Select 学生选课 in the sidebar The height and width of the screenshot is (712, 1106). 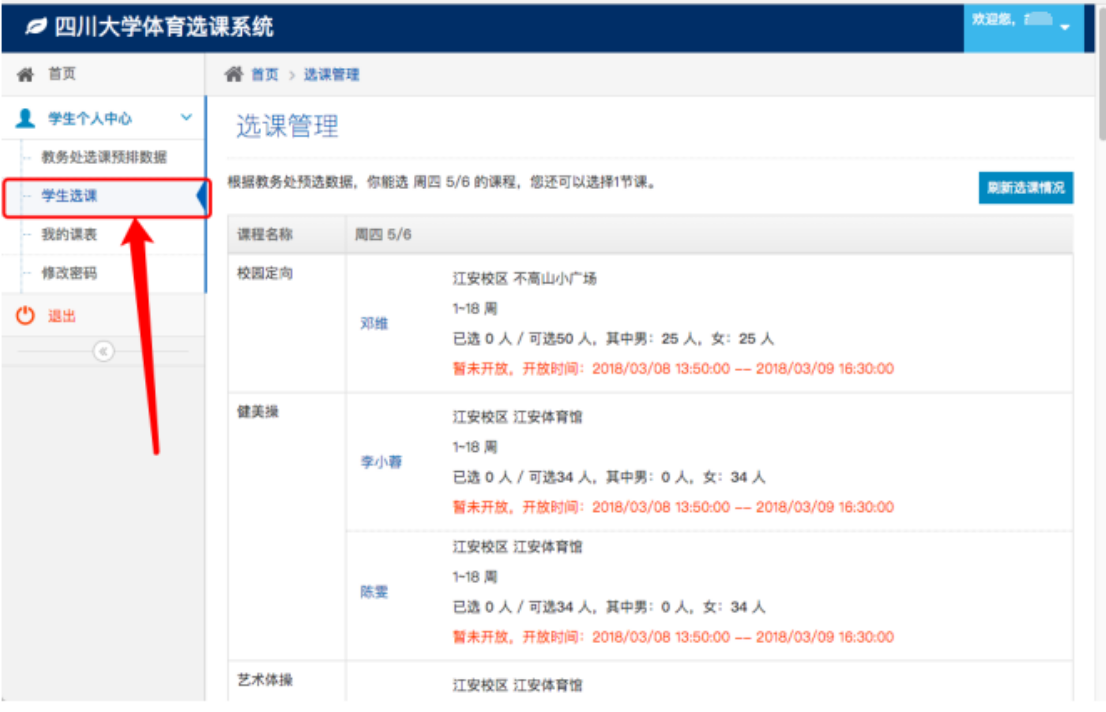[70, 196]
